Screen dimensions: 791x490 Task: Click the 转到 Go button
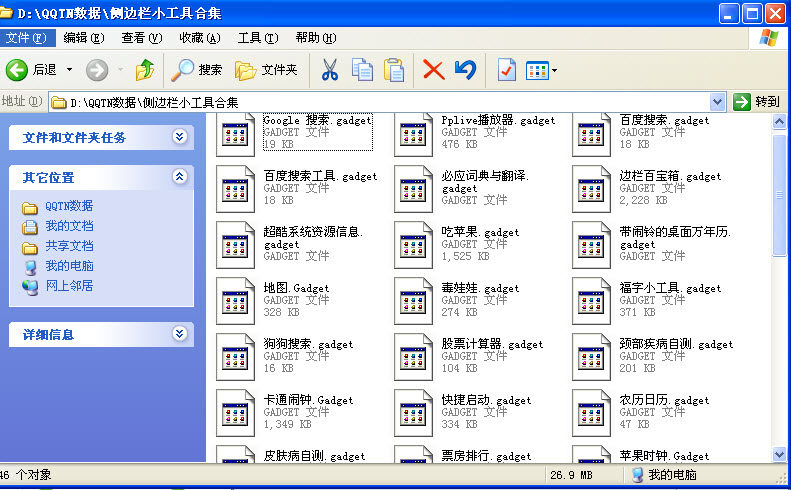757,102
